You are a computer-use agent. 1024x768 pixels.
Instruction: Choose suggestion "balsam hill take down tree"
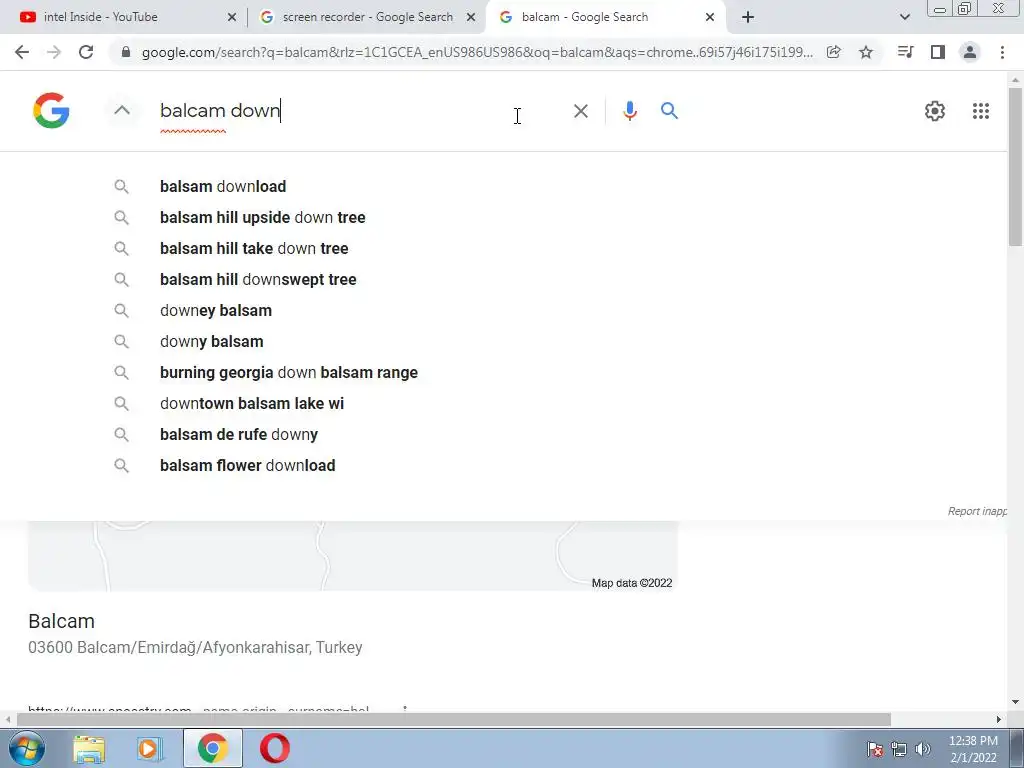254,249
